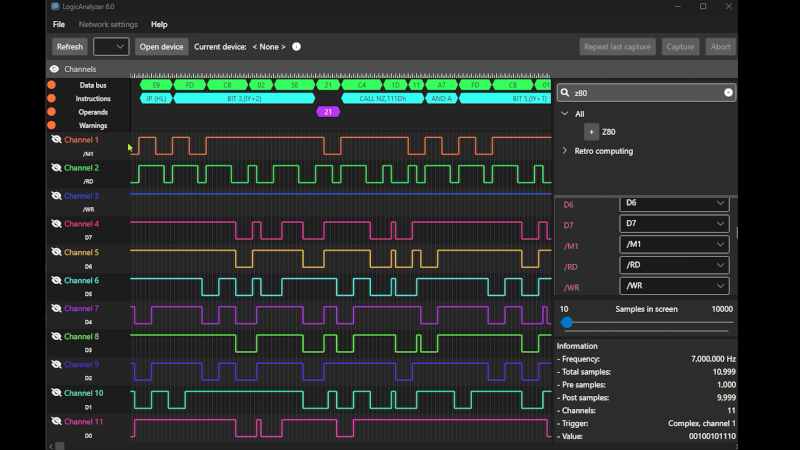
Task: Click the orange dot beside Data bus
Action: (51, 85)
